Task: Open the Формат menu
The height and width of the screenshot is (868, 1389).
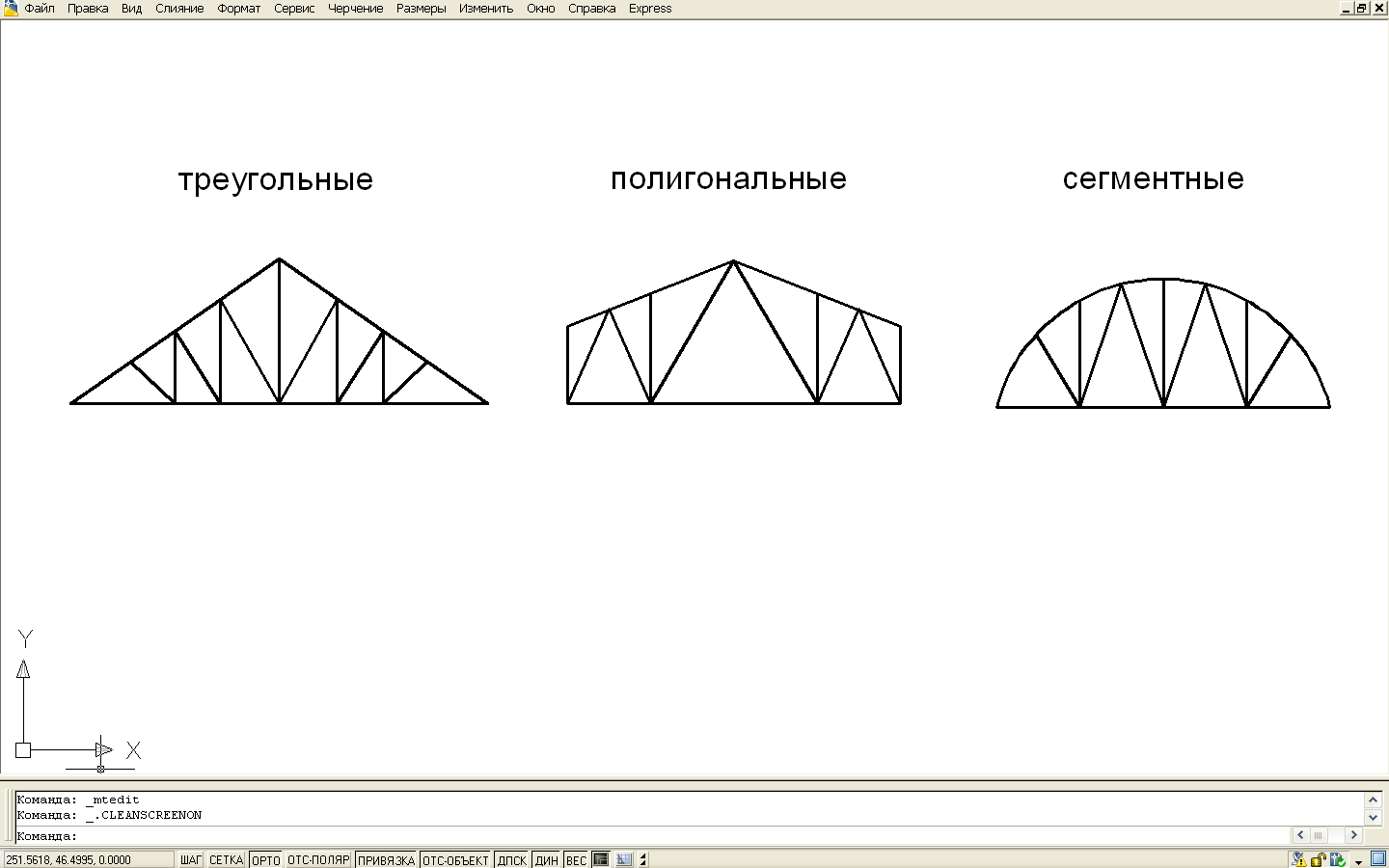Action: pos(239,9)
